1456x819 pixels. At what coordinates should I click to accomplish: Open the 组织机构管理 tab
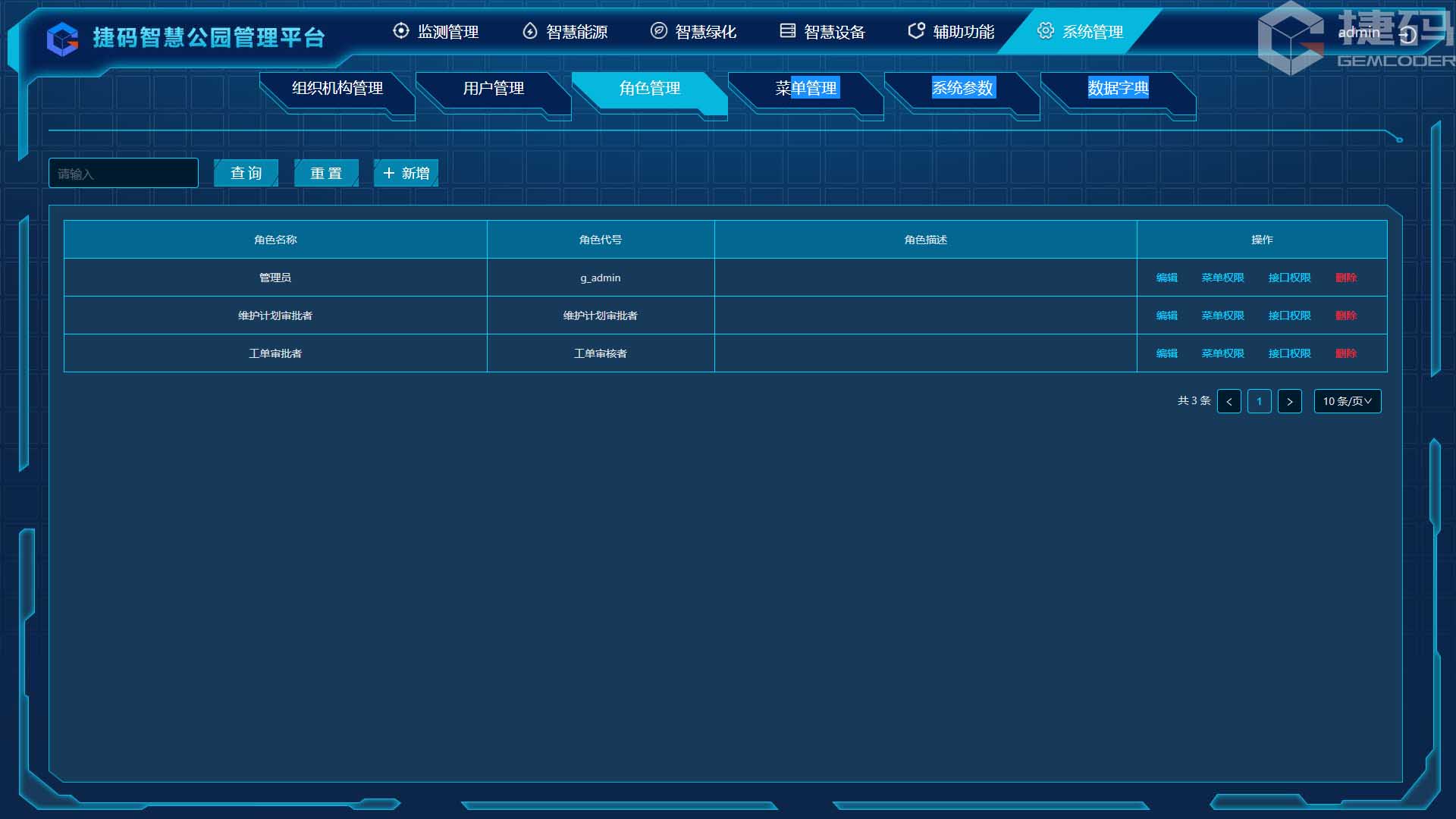tap(337, 89)
